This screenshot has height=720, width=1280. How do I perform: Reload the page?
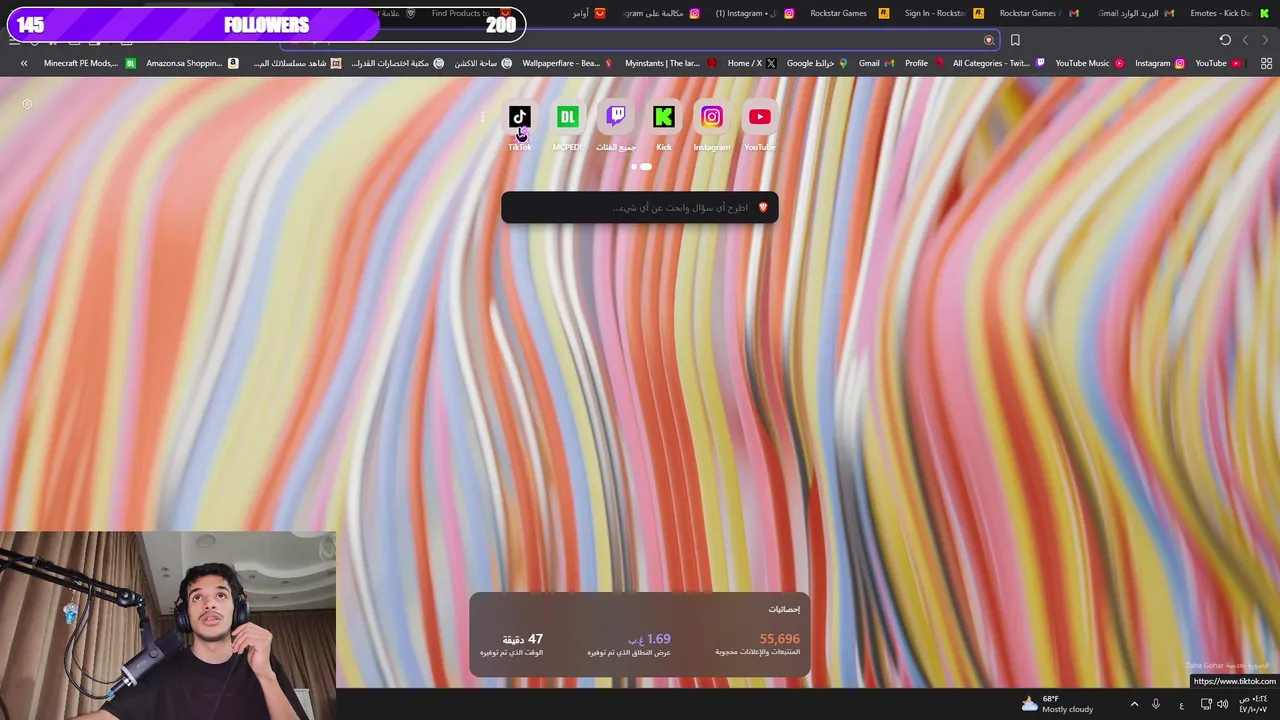(1225, 40)
